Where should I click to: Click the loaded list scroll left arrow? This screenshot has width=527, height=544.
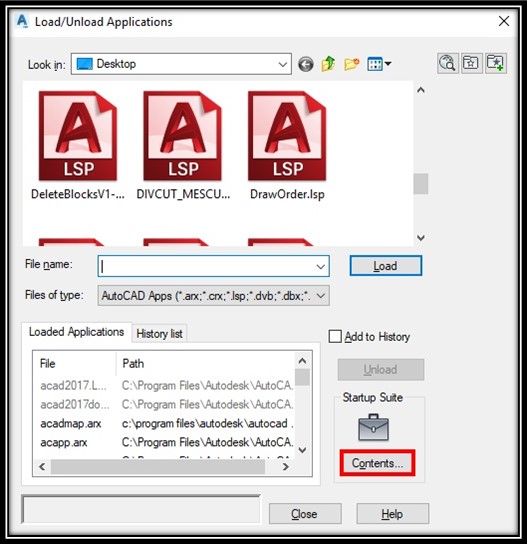pyautogui.click(x=42, y=467)
